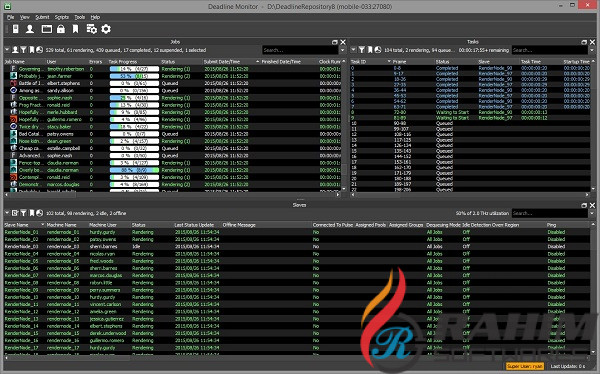Close the Tasks panel
This screenshot has height=374, width=600.
point(592,42)
